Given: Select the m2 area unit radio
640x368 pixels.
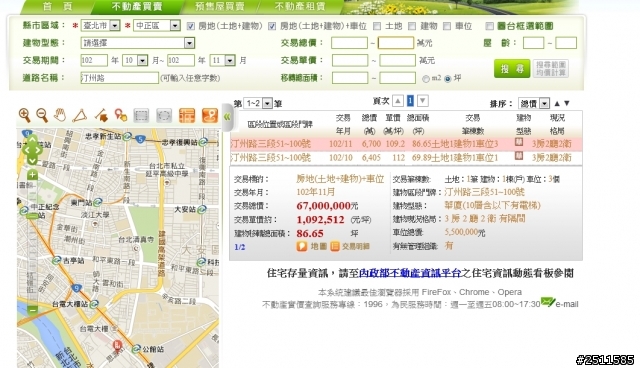Looking at the screenshot, I should 426,79.
